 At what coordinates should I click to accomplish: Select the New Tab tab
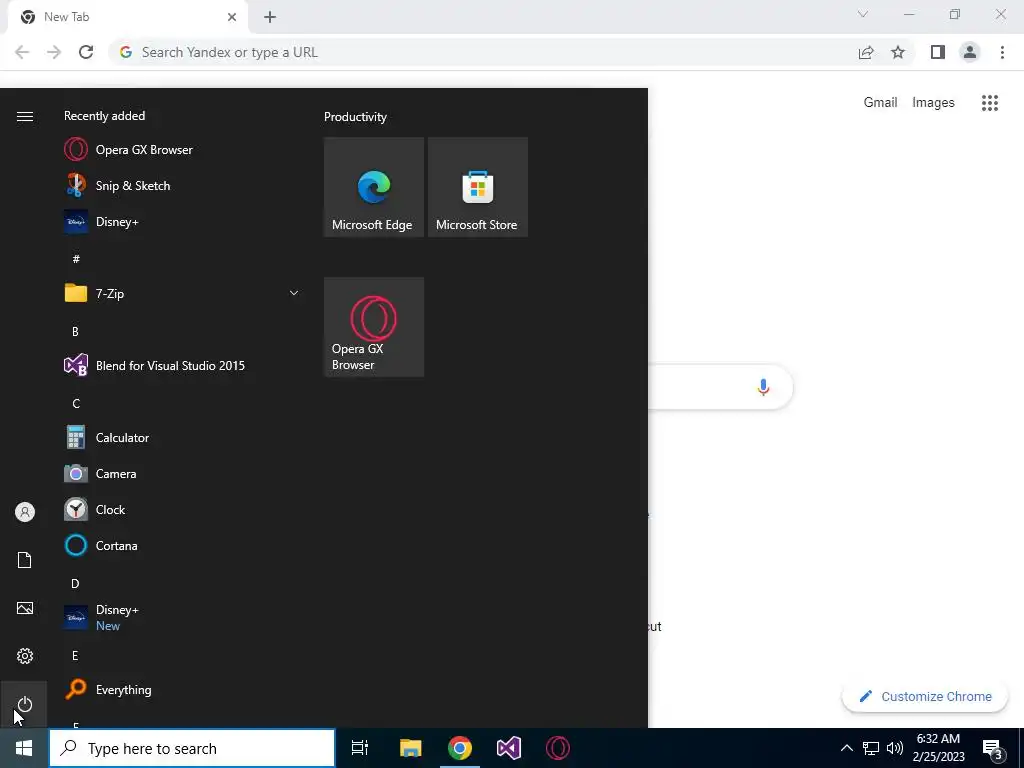(x=128, y=17)
